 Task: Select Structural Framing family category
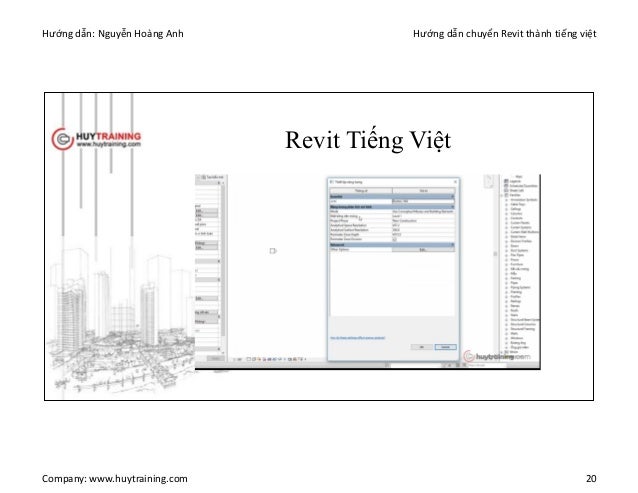click(x=523, y=329)
